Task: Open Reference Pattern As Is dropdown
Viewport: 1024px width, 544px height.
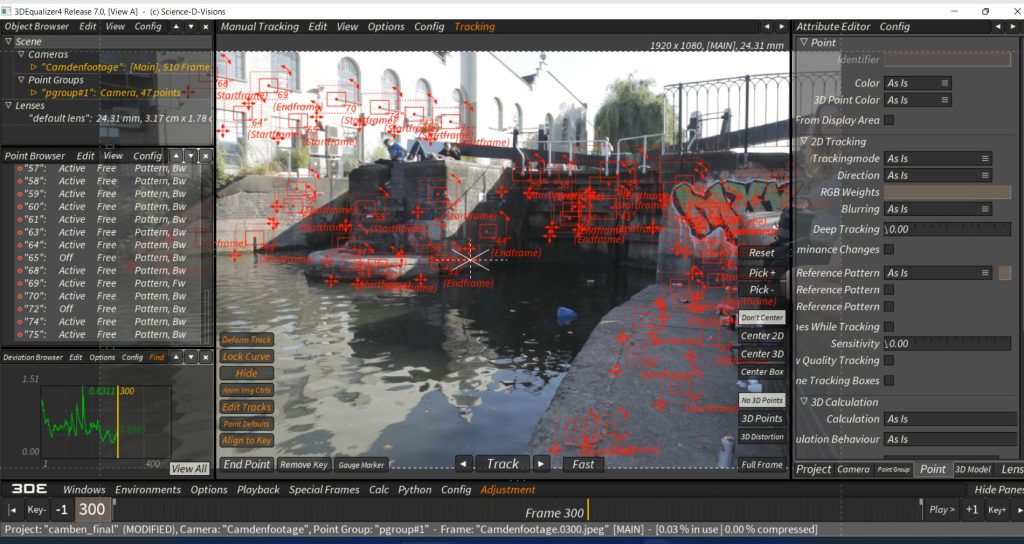Action: 938,273
